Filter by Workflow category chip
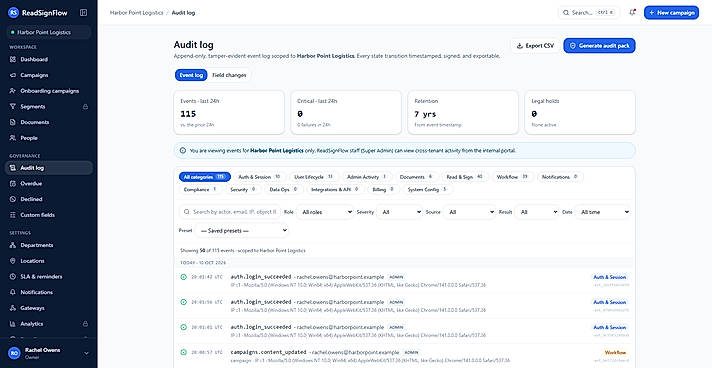This screenshot has height=368, width=712. pos(512,177)
